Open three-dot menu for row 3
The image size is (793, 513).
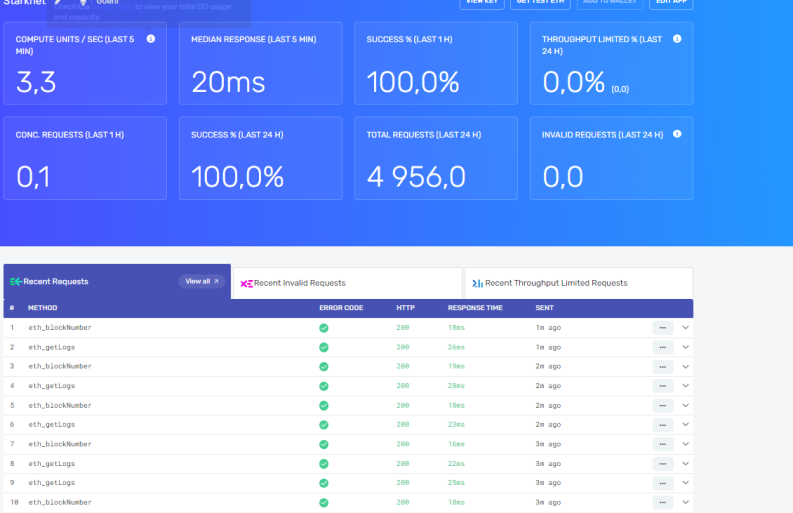pos(663,367)
